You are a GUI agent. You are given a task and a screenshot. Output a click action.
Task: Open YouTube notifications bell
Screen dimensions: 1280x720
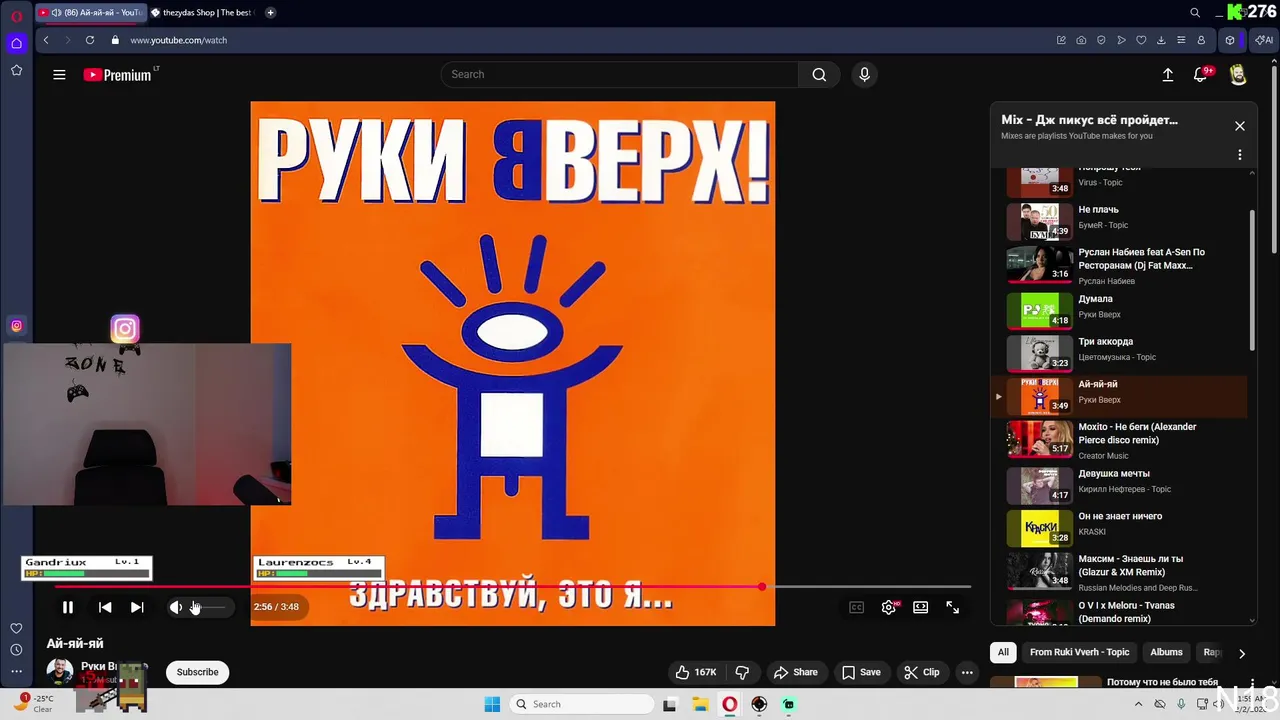(1202, 74)
